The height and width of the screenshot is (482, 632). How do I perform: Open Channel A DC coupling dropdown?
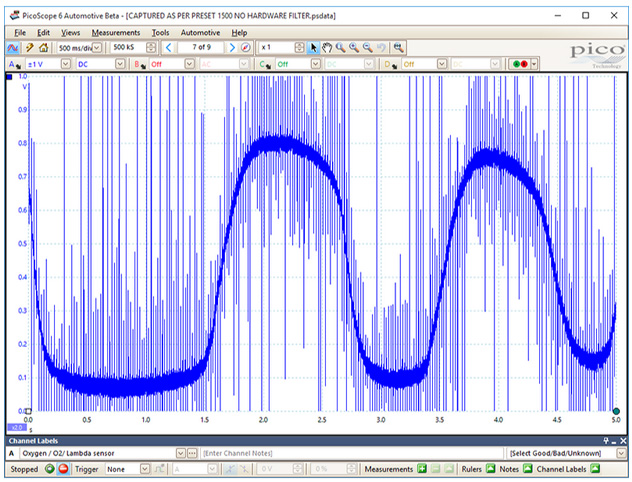(x=120, y=64)
